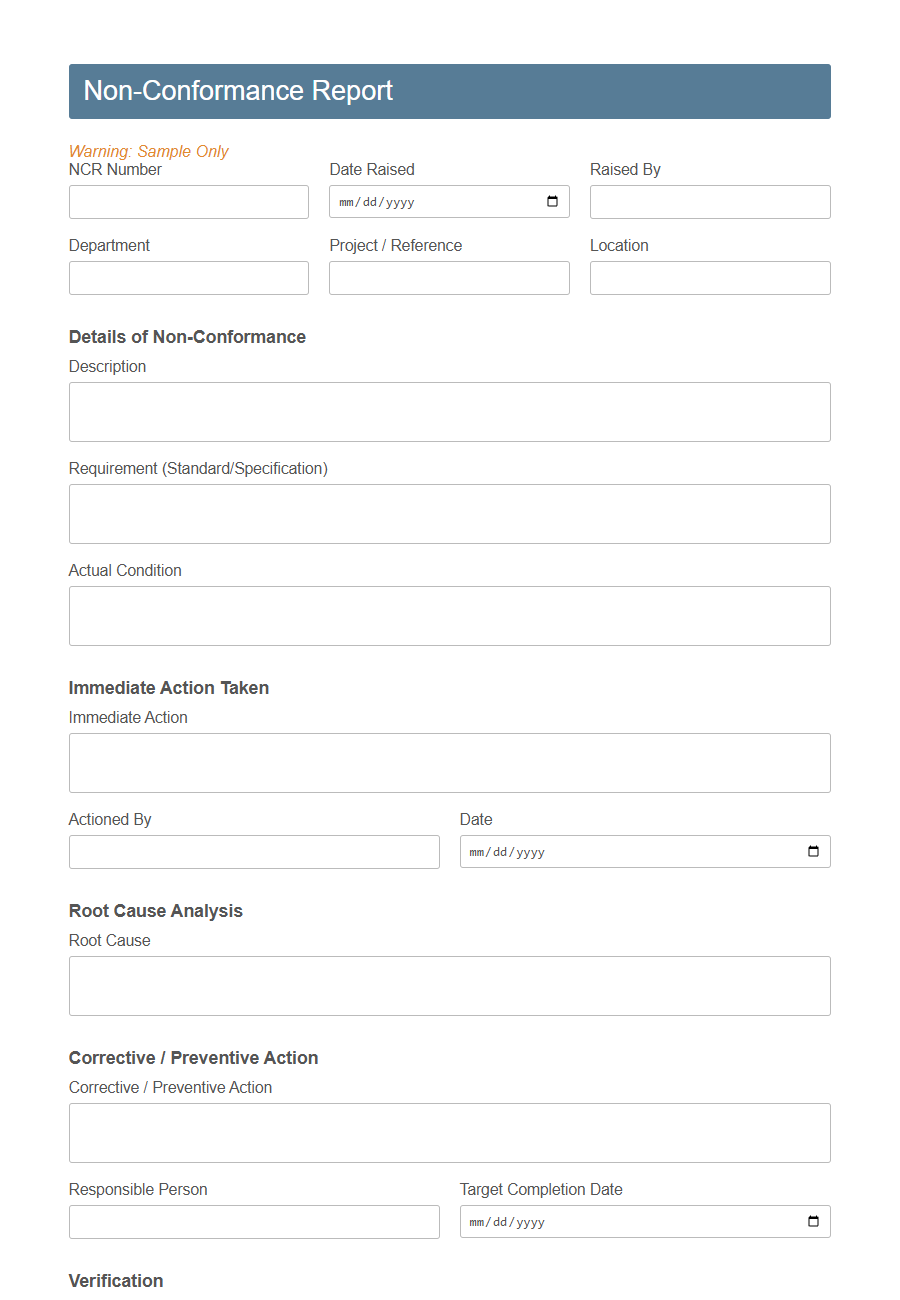Select the Project / Reference field

(x=449, y=277)
